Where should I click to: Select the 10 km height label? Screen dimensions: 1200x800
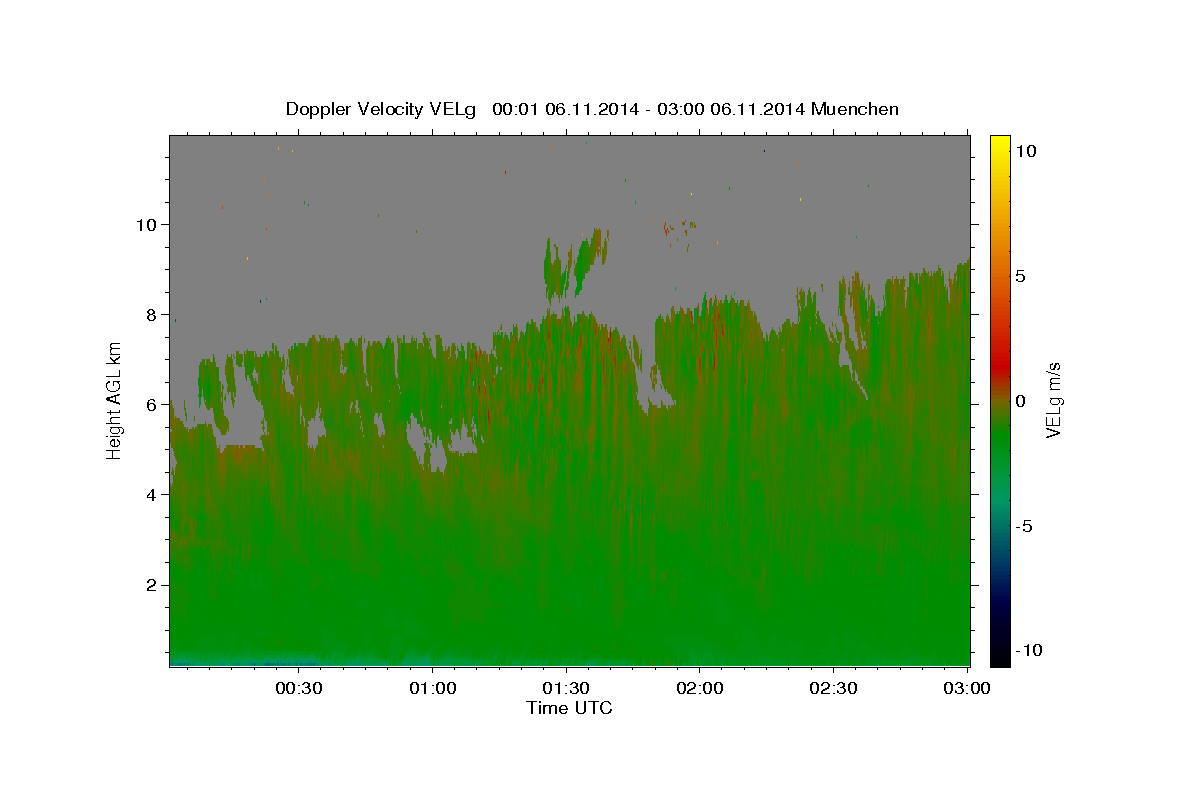tap(149, 224)
